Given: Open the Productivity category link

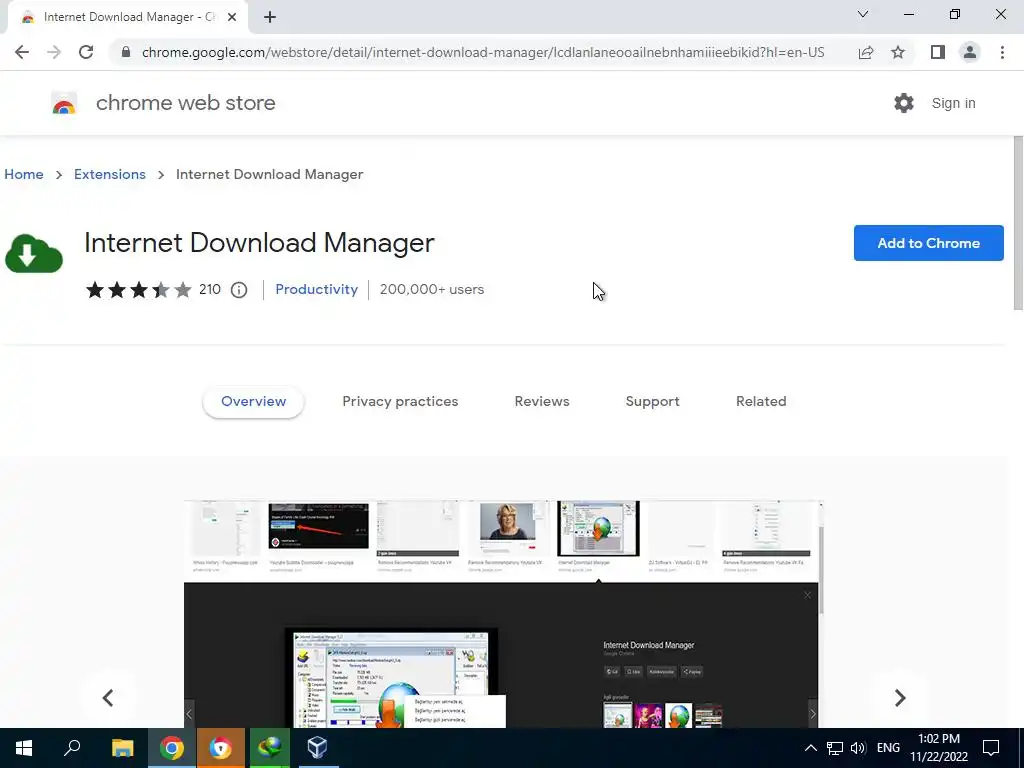Looking at the screenshot, I should coord(316,289).
